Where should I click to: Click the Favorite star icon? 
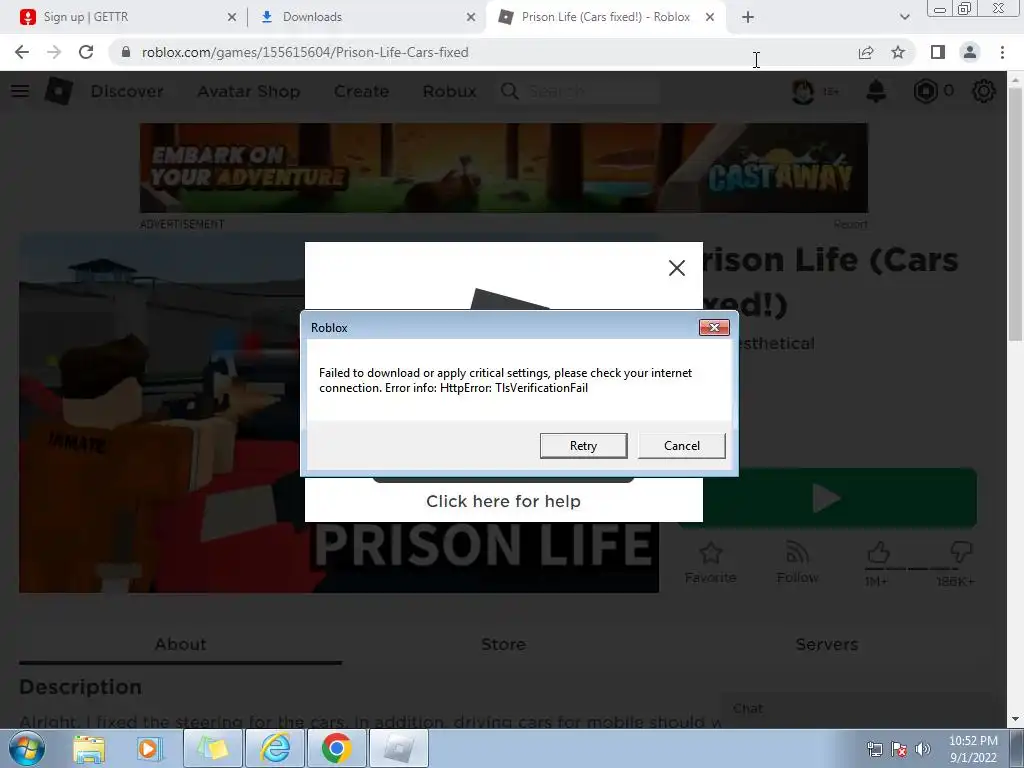pyautogui.click(x=711, y=553)
